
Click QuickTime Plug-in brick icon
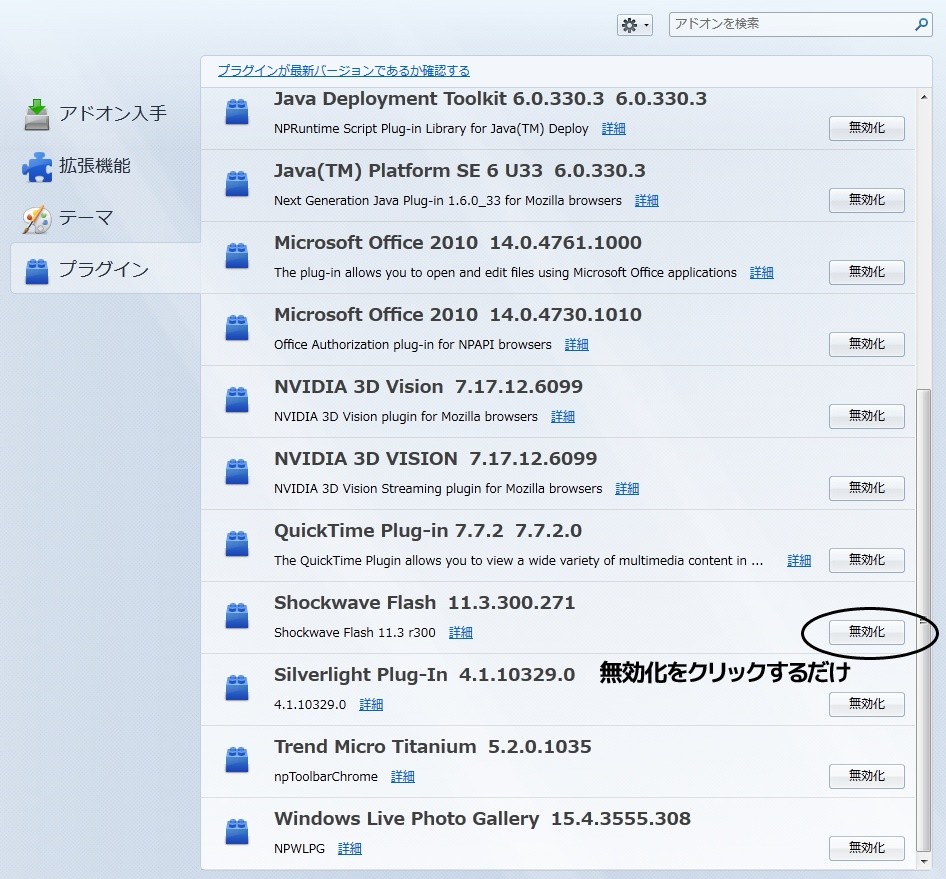[236, 544]
